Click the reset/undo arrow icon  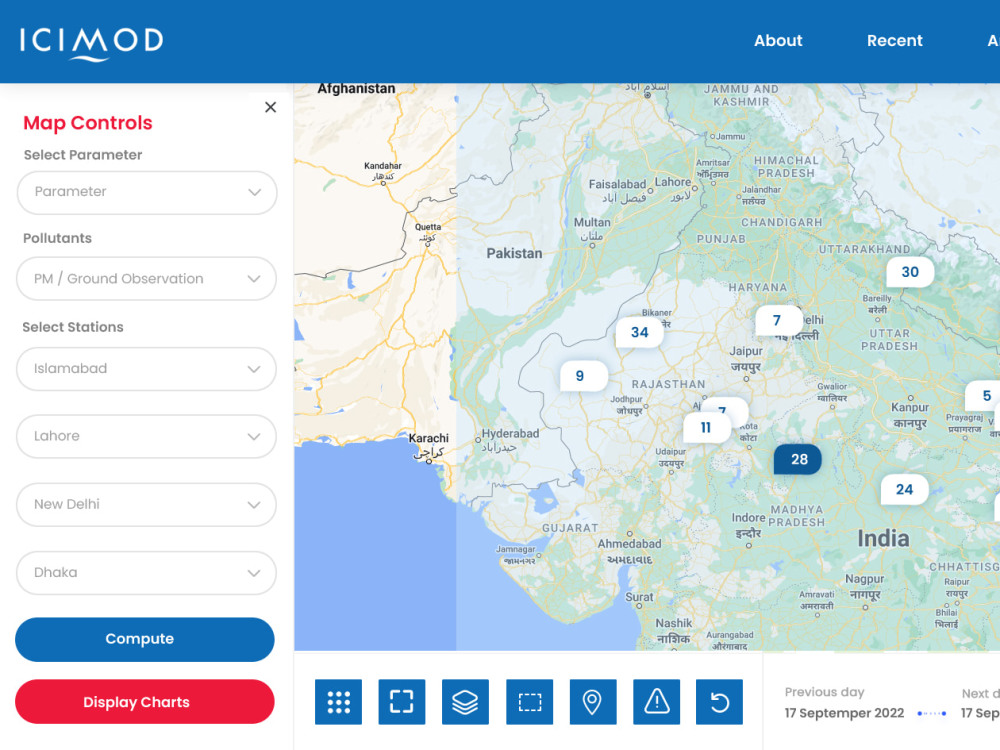pos(719,702)
